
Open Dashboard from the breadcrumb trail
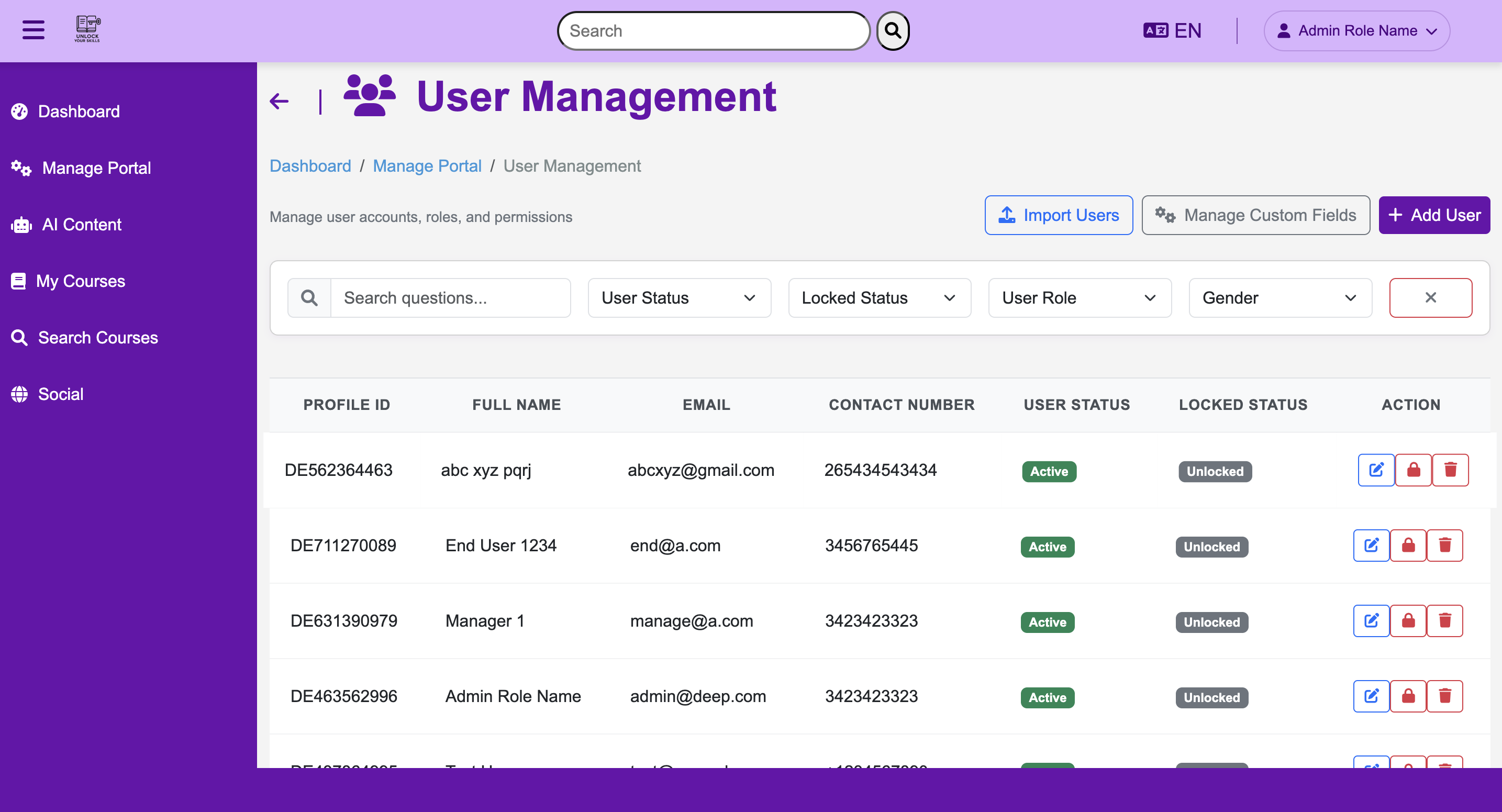coord(310,165)
